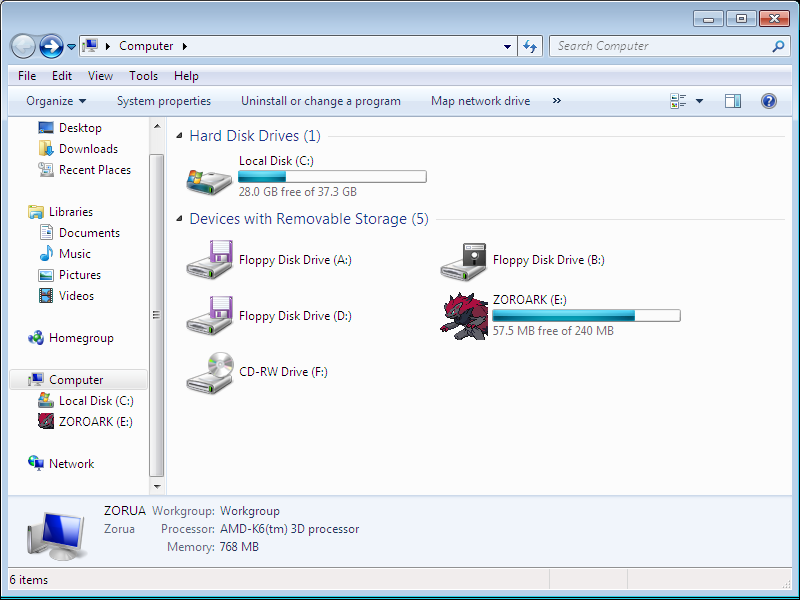Image resolution: width=800 pixels, height=600 pixels.
Task: Open the ZOROARK (E:) drive icon
Action: coord(463,316)
